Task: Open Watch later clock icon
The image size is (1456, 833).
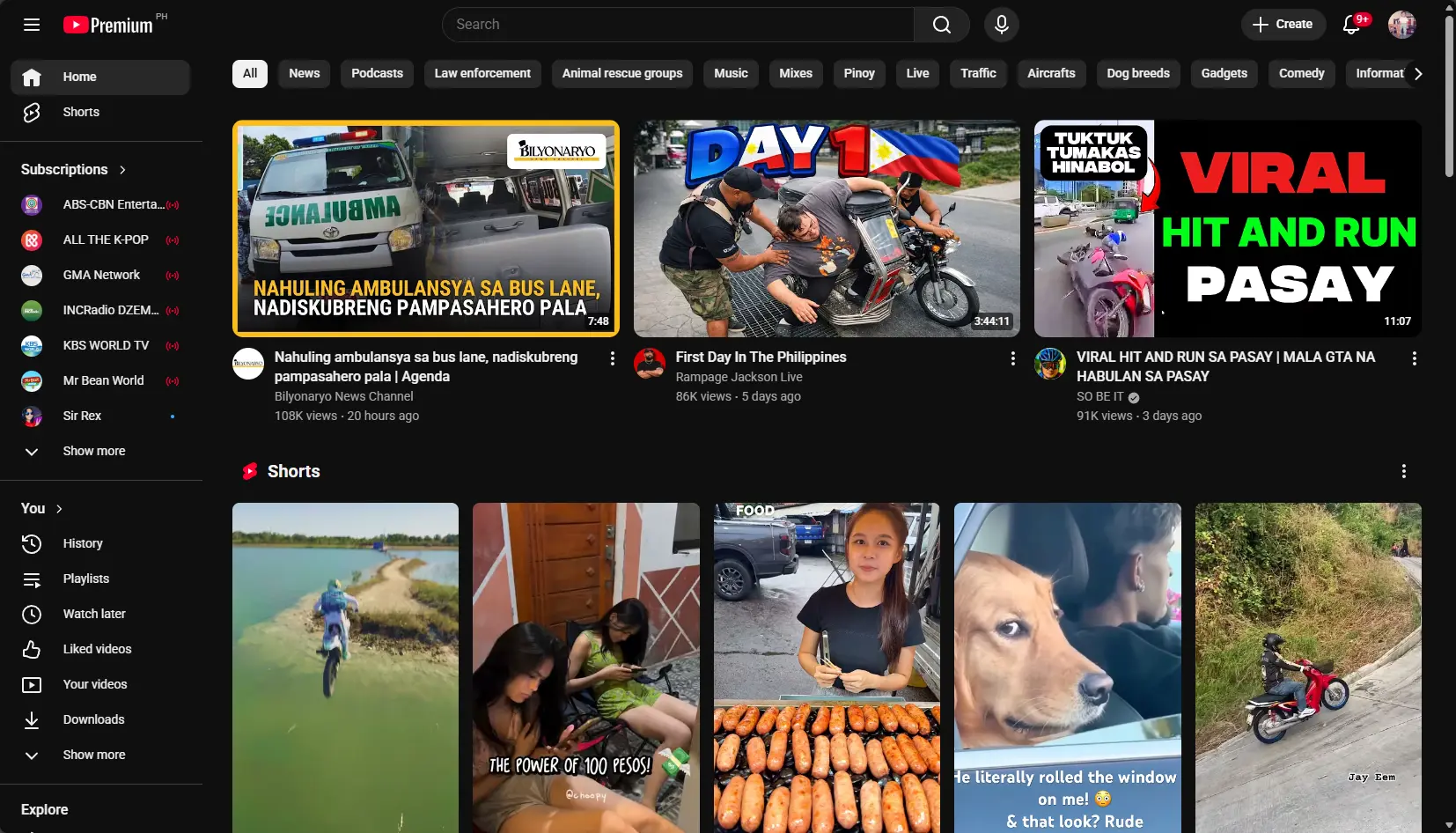Action: (x=32, y=614)
